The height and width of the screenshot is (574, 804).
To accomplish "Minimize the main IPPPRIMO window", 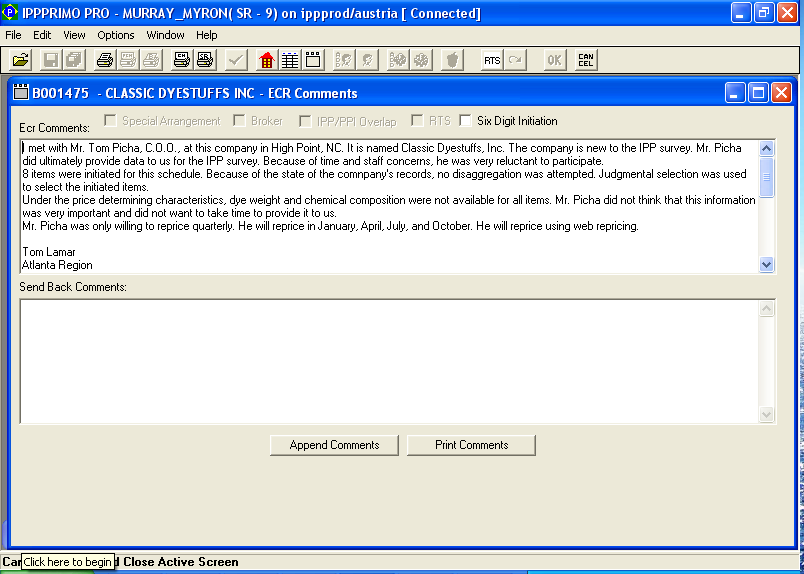I will (x=741, y=12).
